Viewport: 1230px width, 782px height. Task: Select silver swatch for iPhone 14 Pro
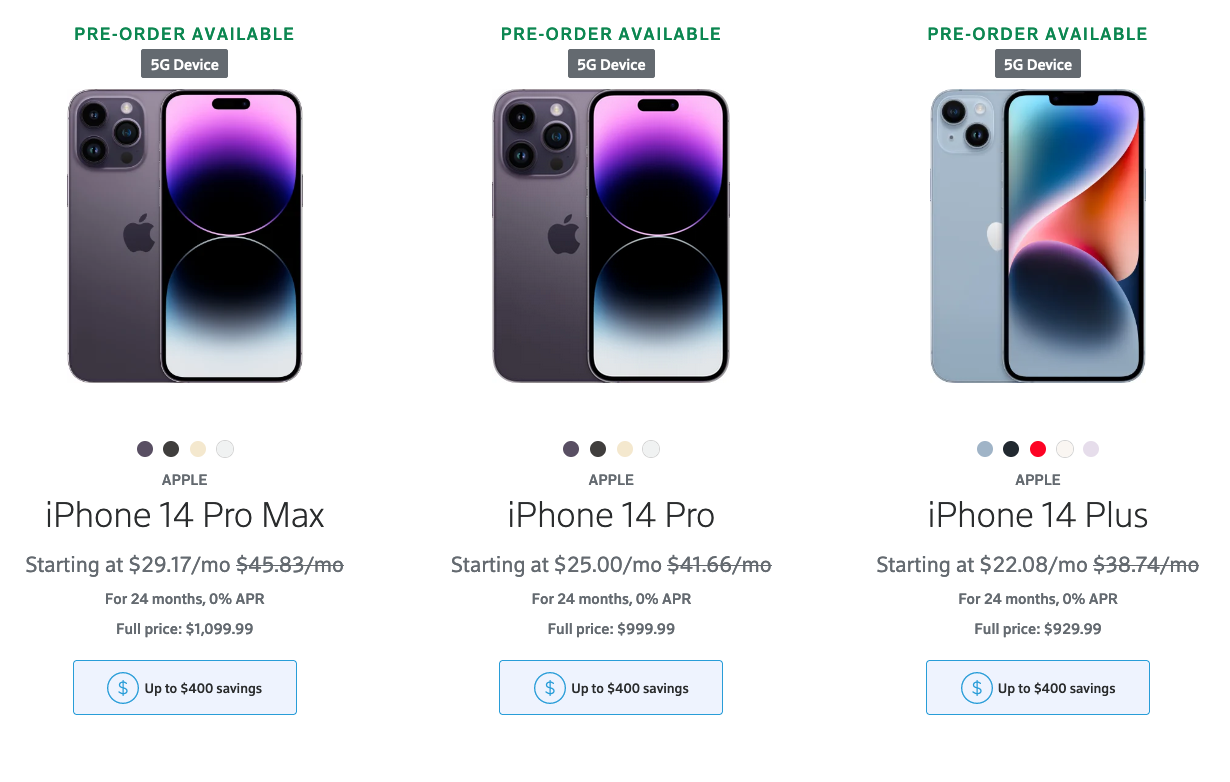(x=651, y=449)
